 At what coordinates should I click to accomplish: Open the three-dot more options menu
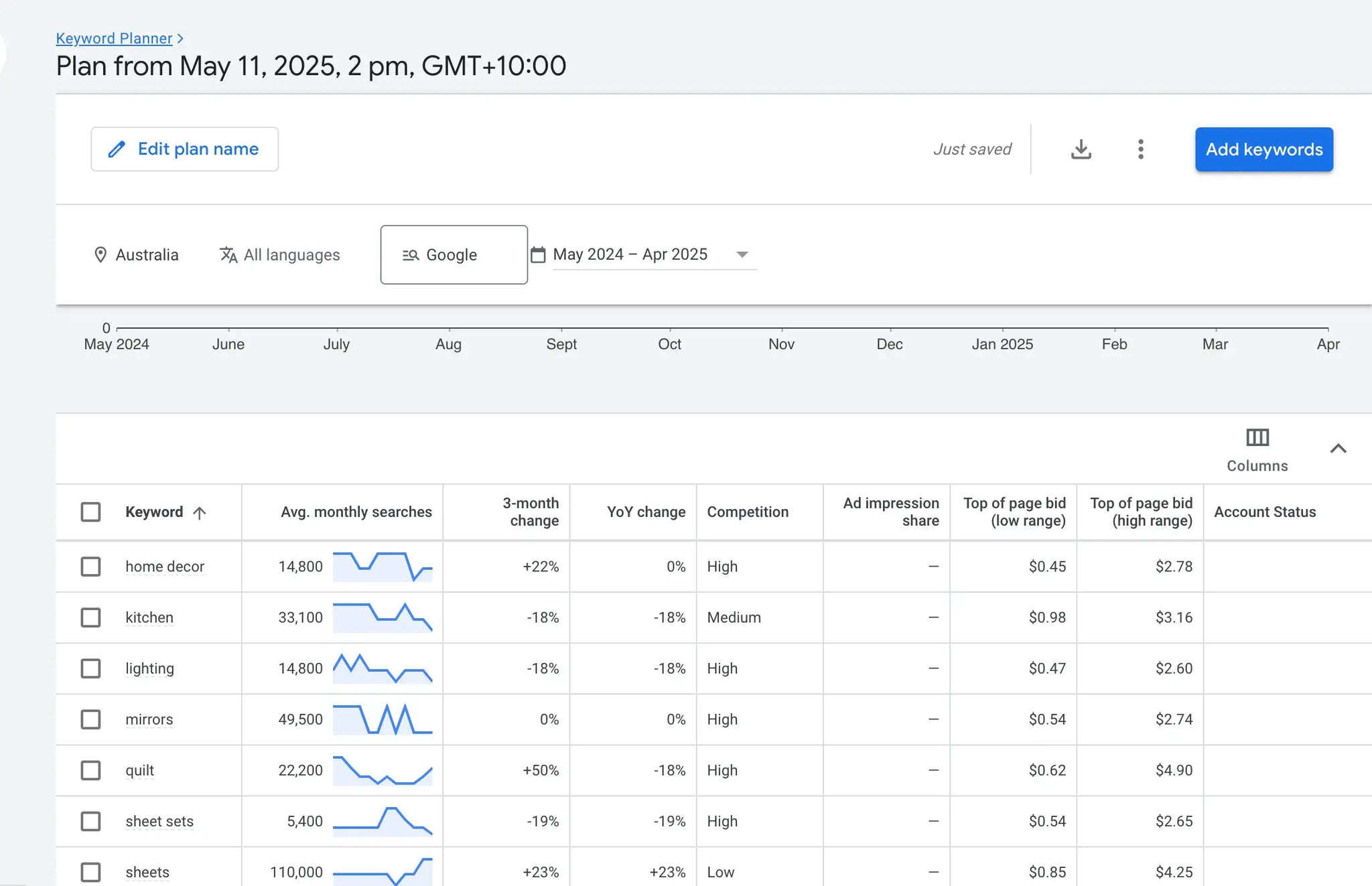(x=1140, y=149)
